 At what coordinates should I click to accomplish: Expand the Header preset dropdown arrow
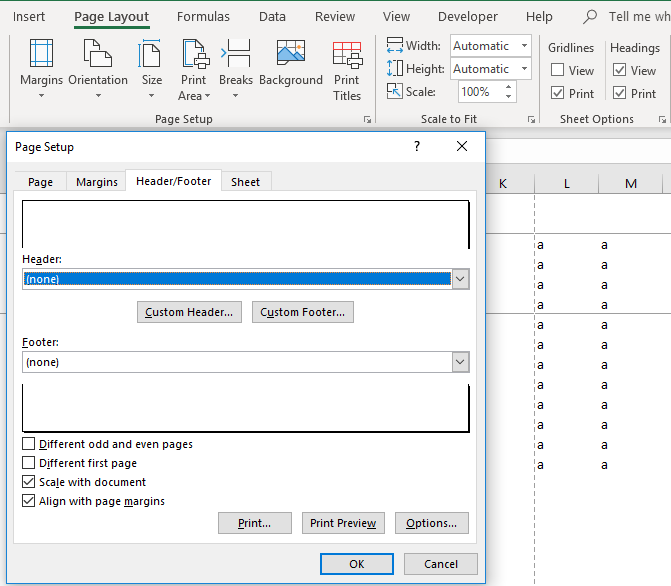460,279
